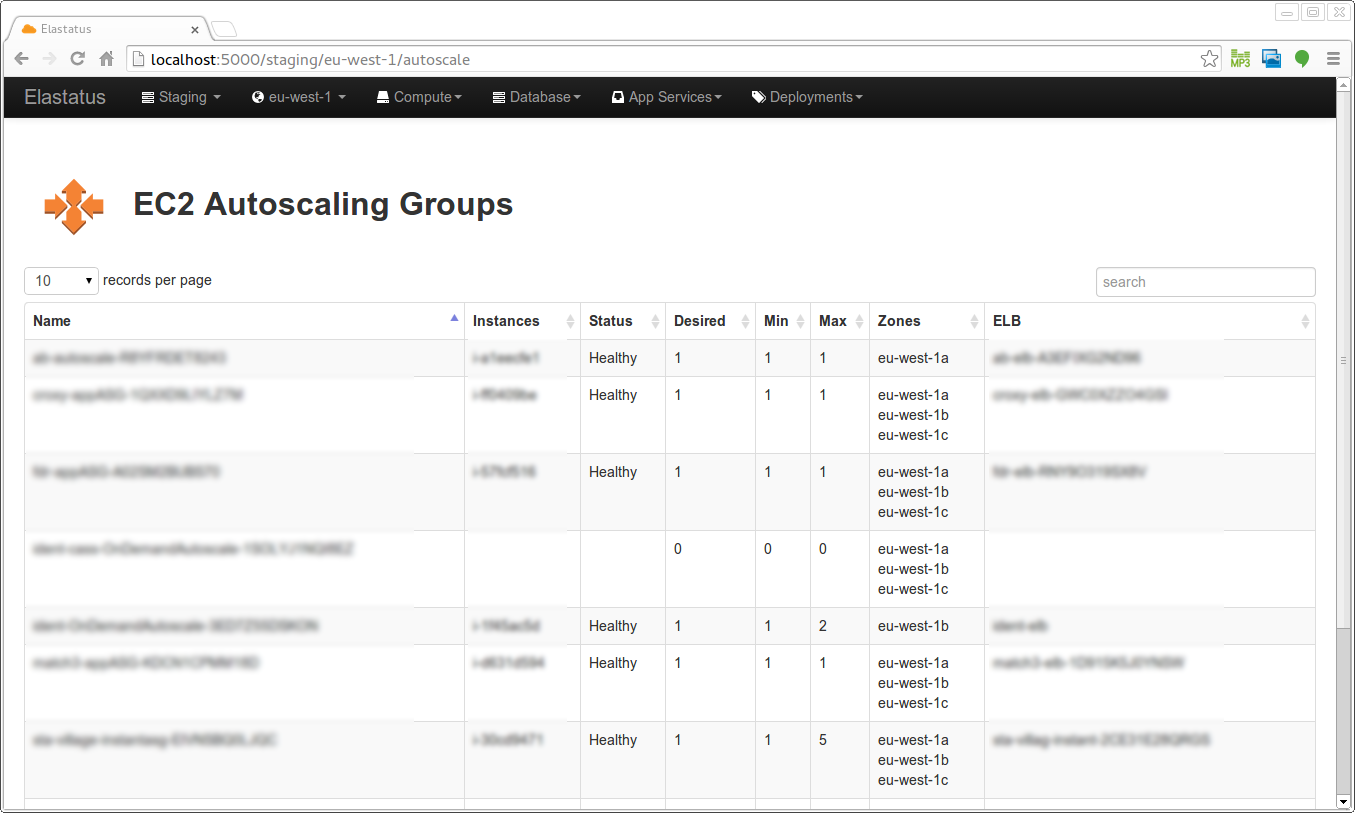This screenshot has width=1355, height=813.
Task: Sort table by Zones column
Action: [927, 321]
